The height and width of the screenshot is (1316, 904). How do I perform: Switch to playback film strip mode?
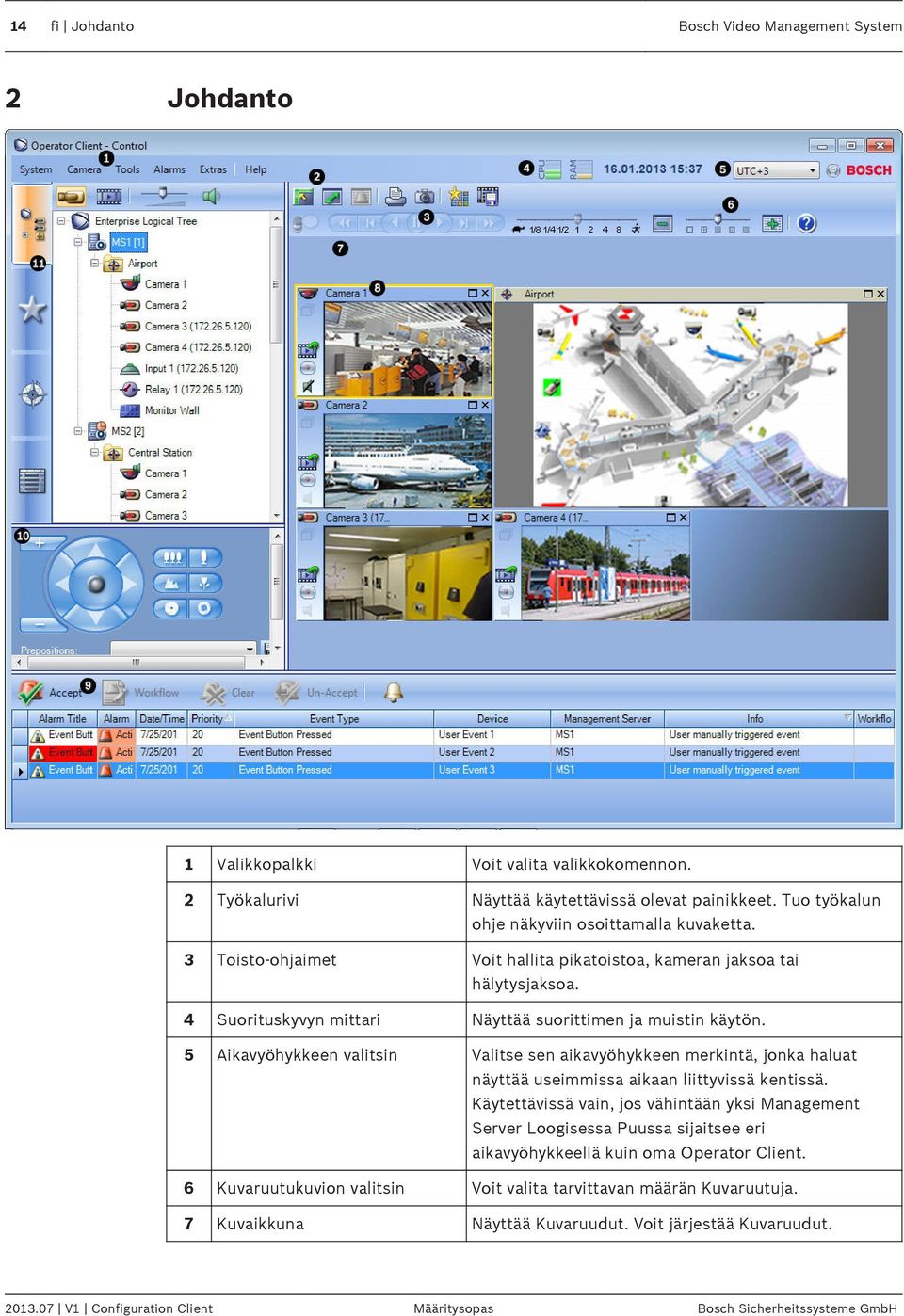tap(109, 196)
